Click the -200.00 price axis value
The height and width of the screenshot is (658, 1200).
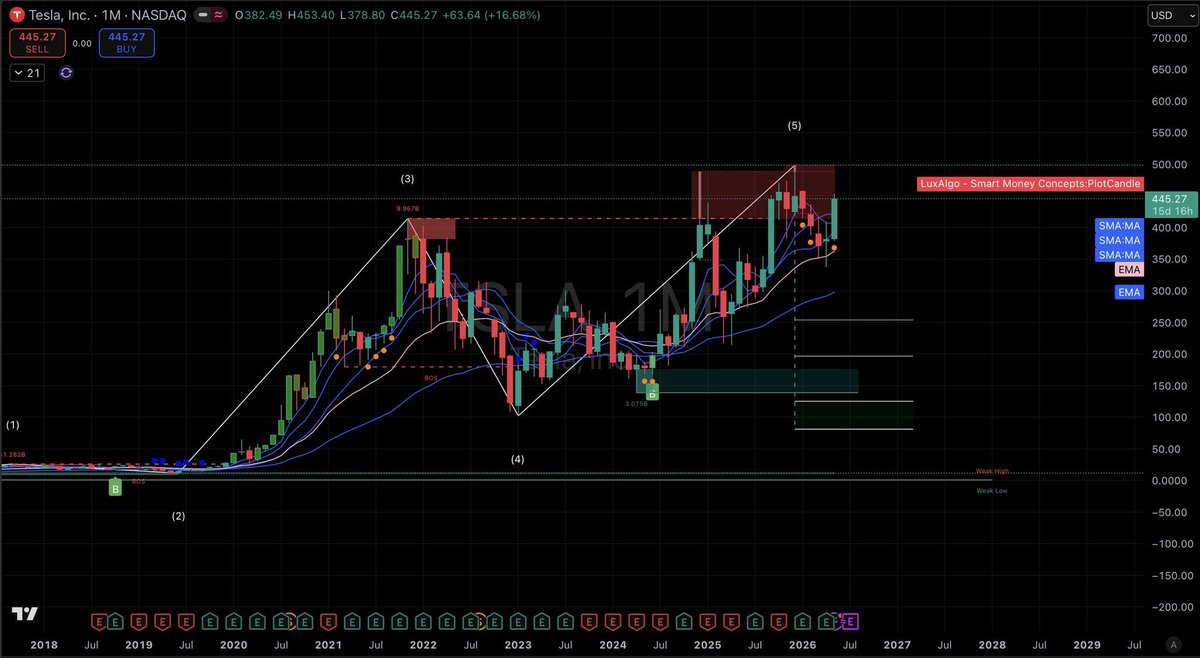[1169, 607]
